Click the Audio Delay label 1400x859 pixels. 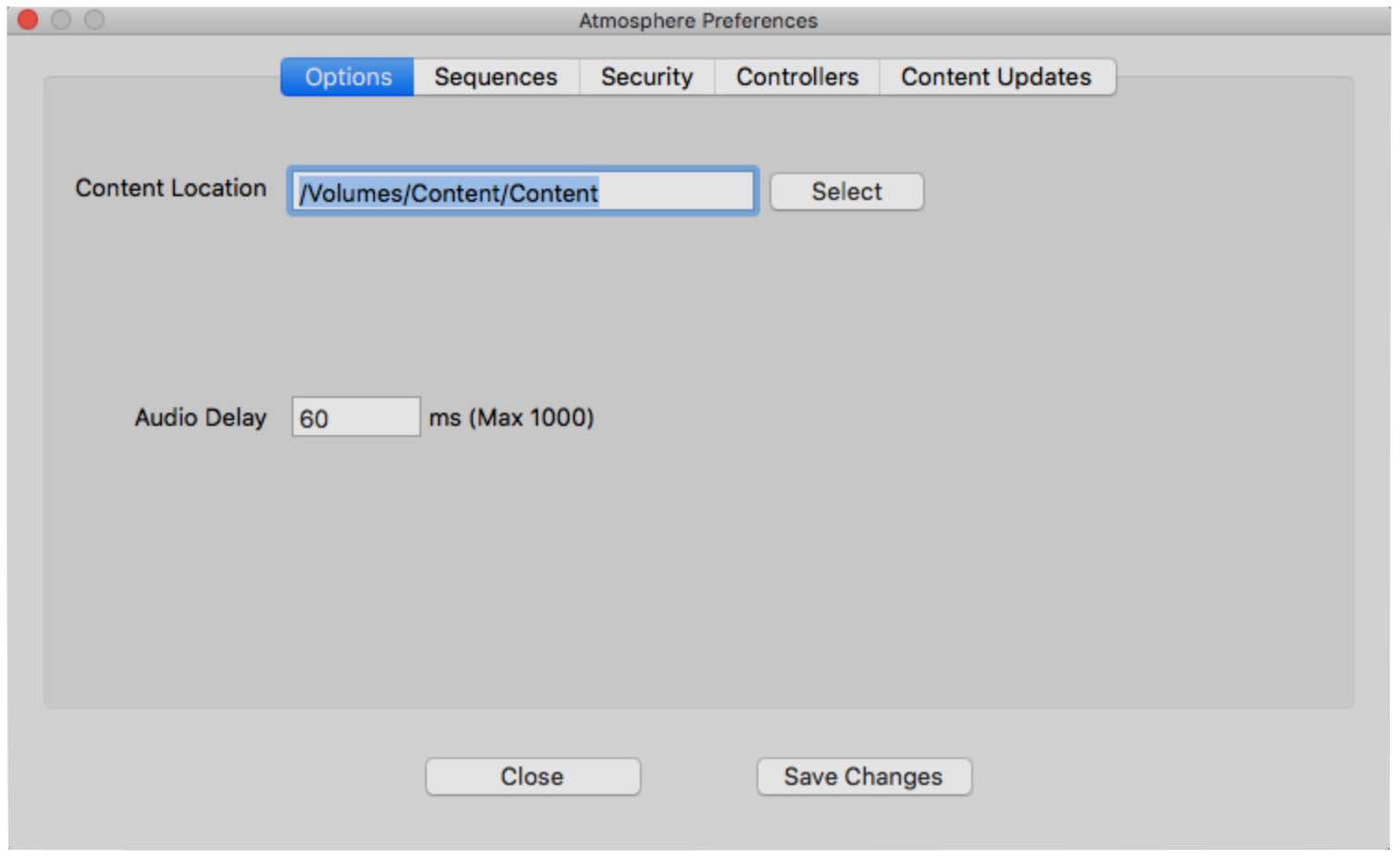pos(201,417)
